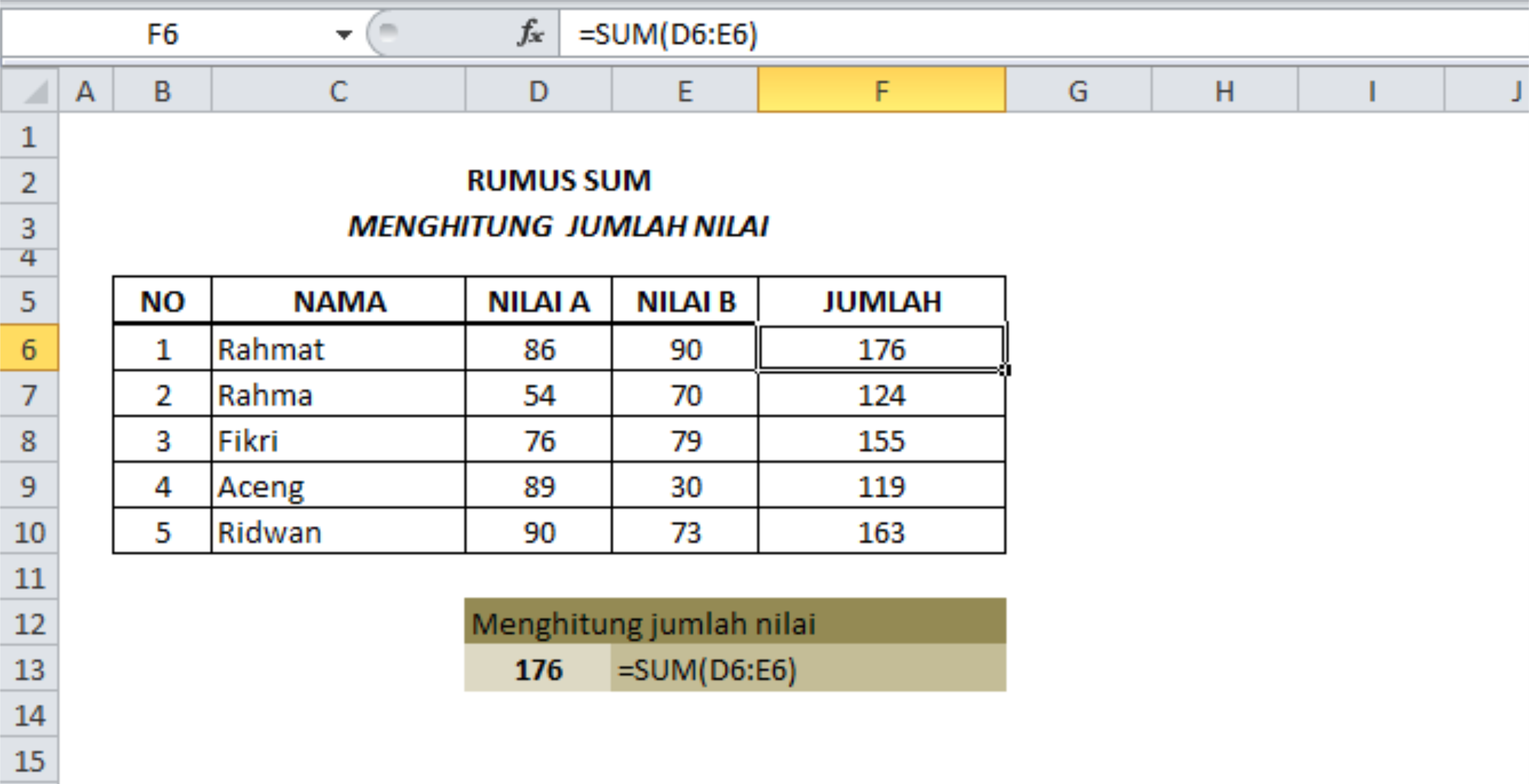Click Aceng's Nilai A value 89
The image size is (1529, 784).
(539, 486)
